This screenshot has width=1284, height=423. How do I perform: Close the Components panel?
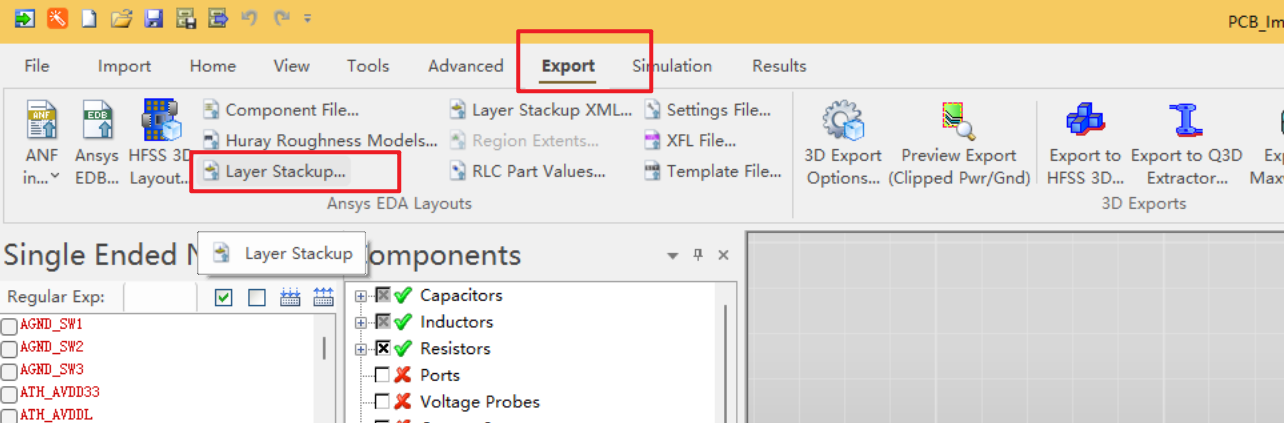723,255
